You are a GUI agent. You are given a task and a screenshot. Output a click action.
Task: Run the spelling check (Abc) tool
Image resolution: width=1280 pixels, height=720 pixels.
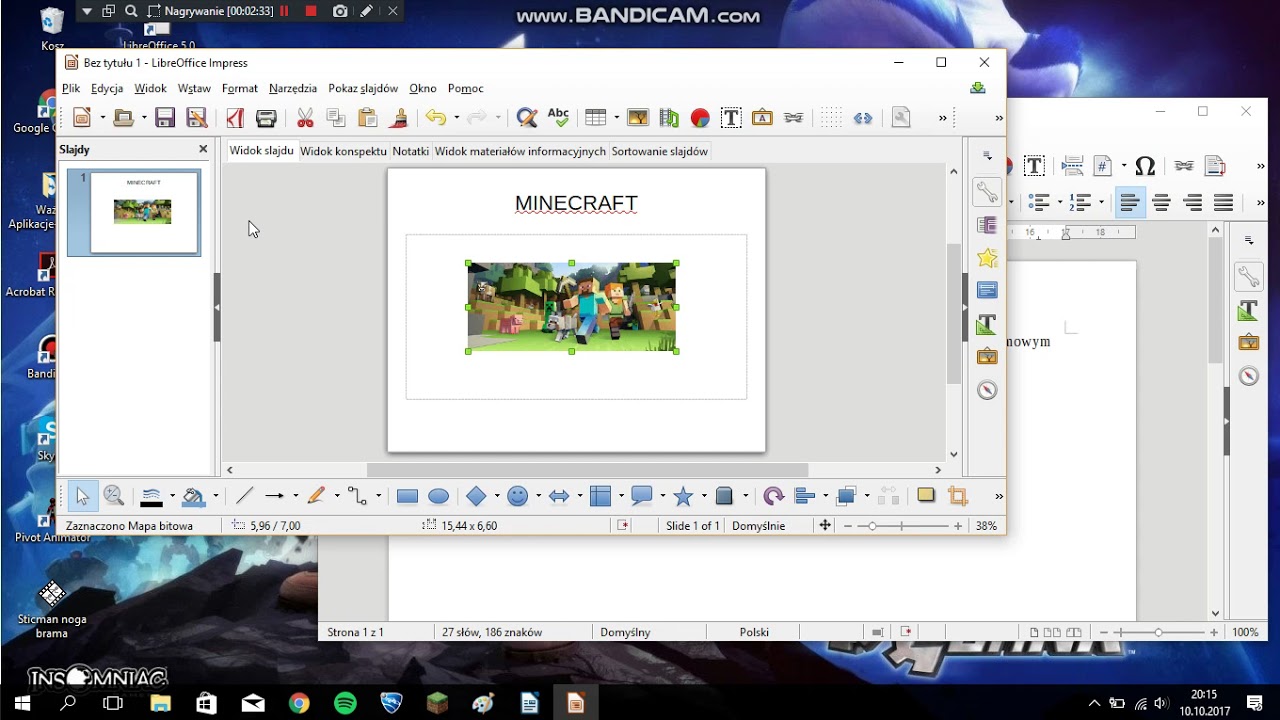558,118
